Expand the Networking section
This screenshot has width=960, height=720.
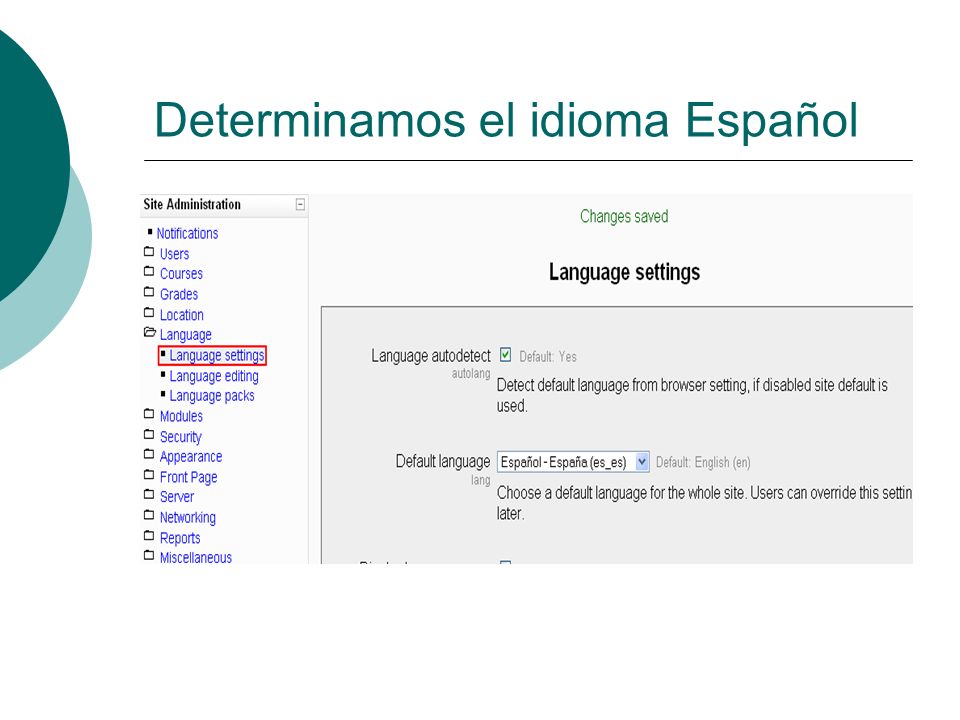pyautogui.click(x=188, y=517)
